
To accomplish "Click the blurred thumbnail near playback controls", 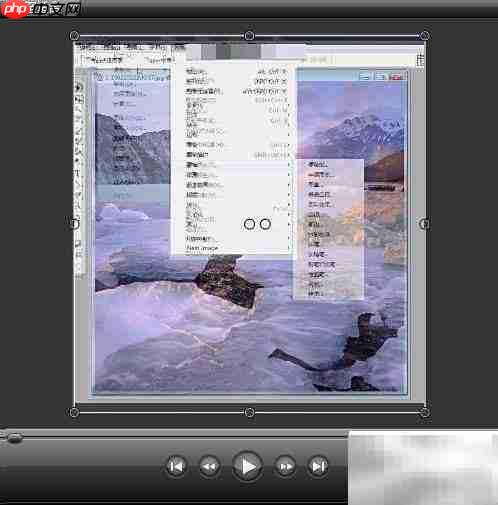I will (423, 468).
